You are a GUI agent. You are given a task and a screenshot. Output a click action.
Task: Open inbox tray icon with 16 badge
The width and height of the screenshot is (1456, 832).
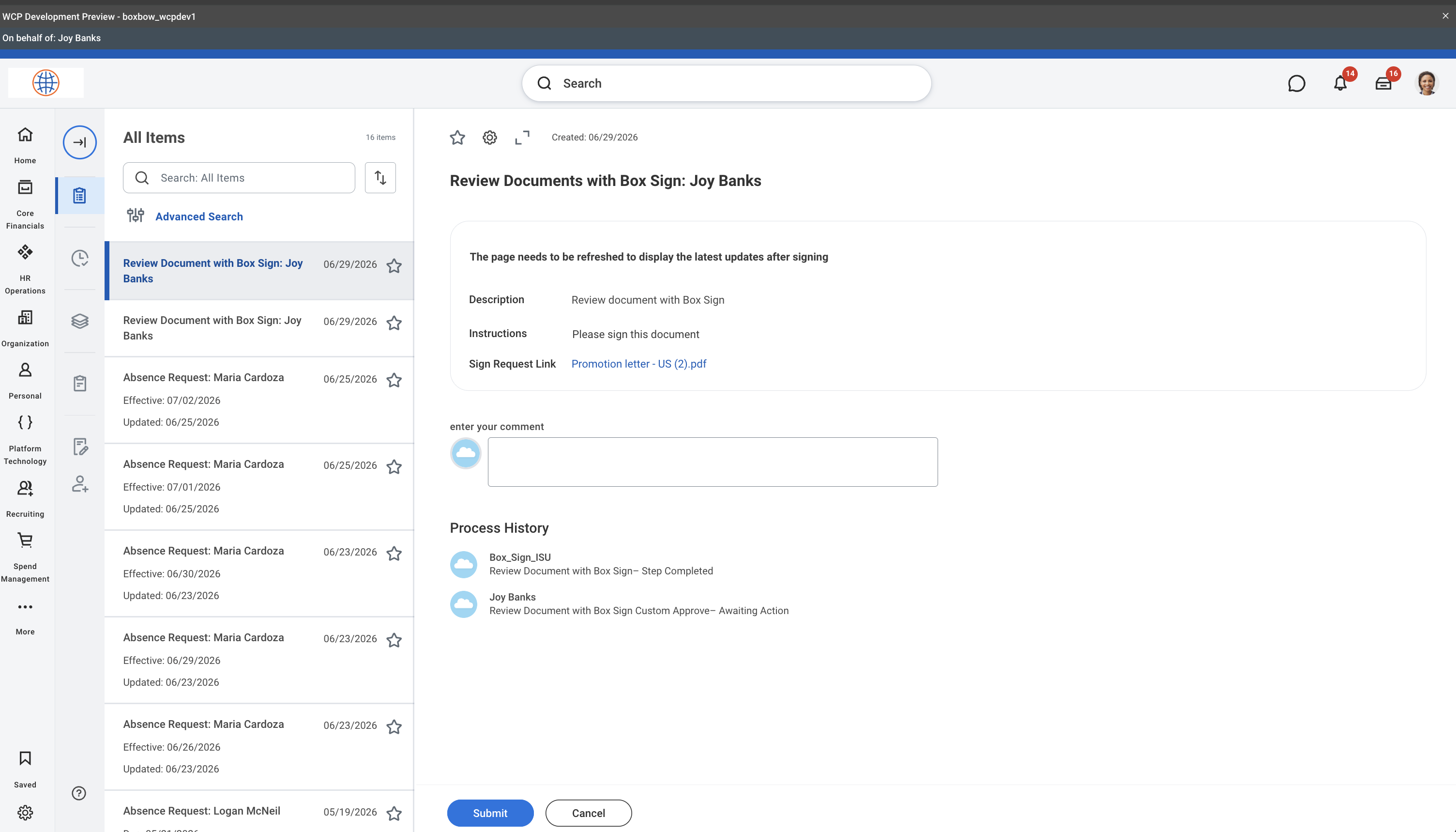pos(1383,83)
